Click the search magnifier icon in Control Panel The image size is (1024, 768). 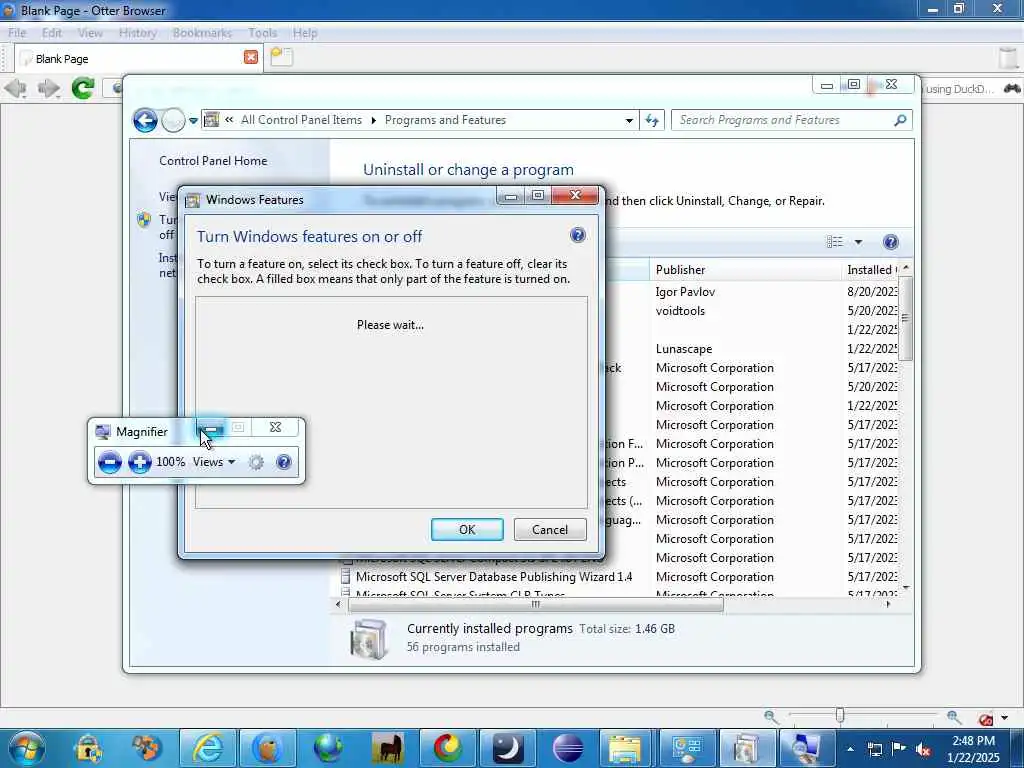(900, 120)
